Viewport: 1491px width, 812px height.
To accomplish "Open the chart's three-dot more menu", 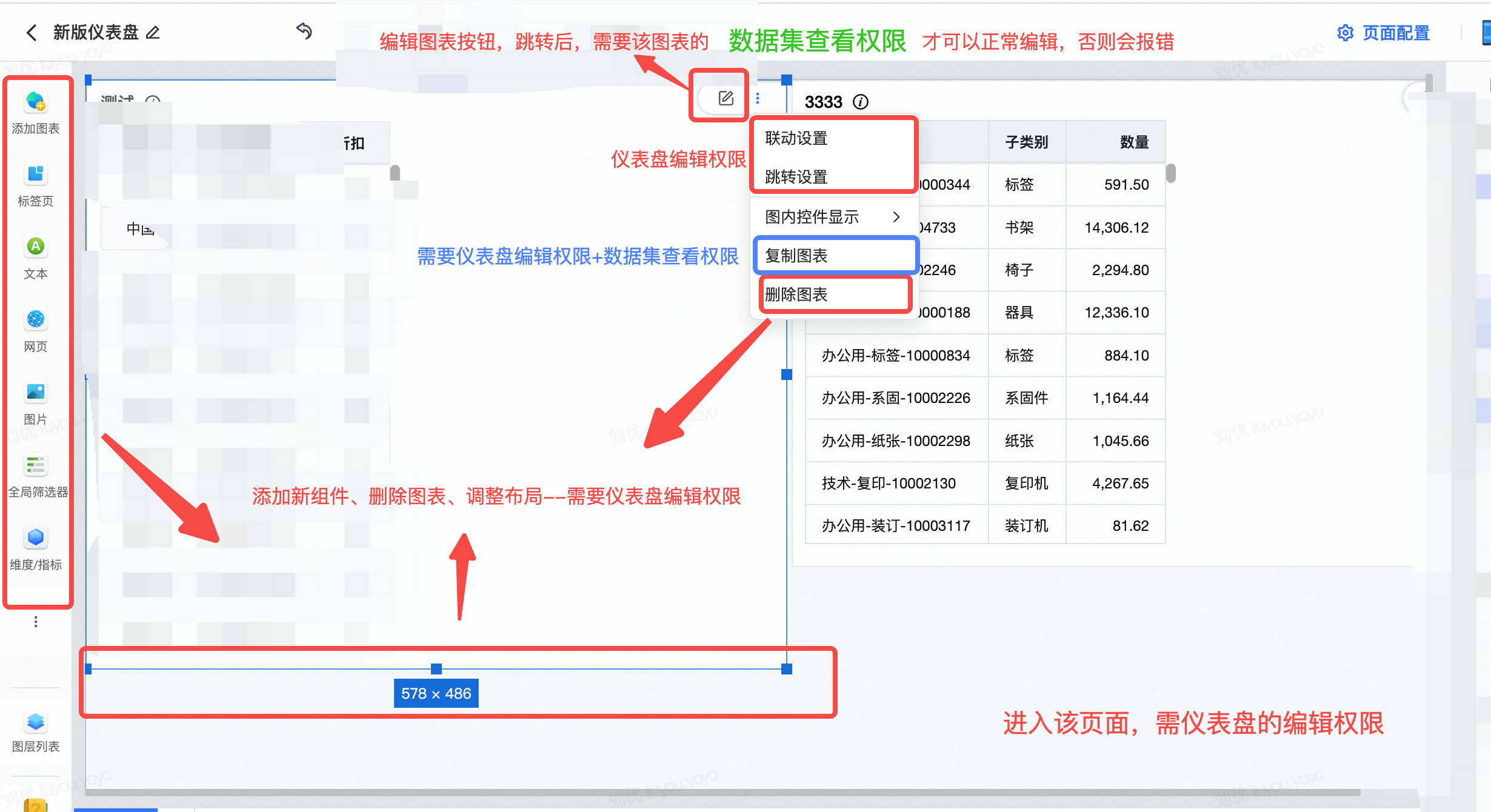I will (758, 98).
